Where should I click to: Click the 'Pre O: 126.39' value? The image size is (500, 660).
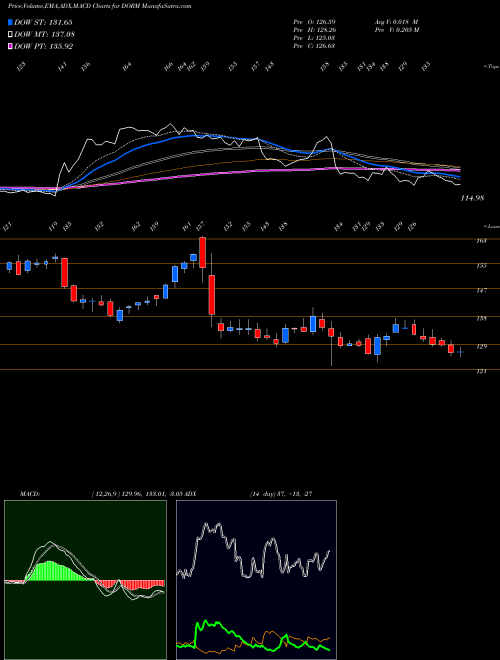314,21
